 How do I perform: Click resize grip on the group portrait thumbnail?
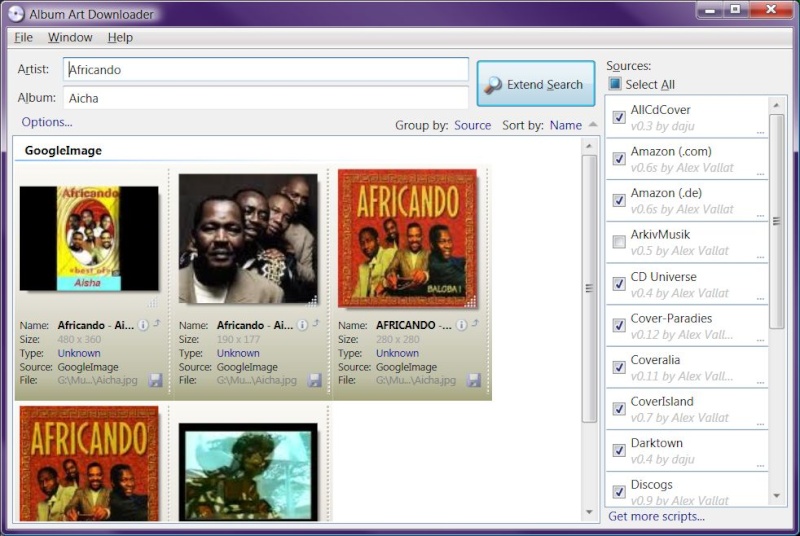[313, 301]
